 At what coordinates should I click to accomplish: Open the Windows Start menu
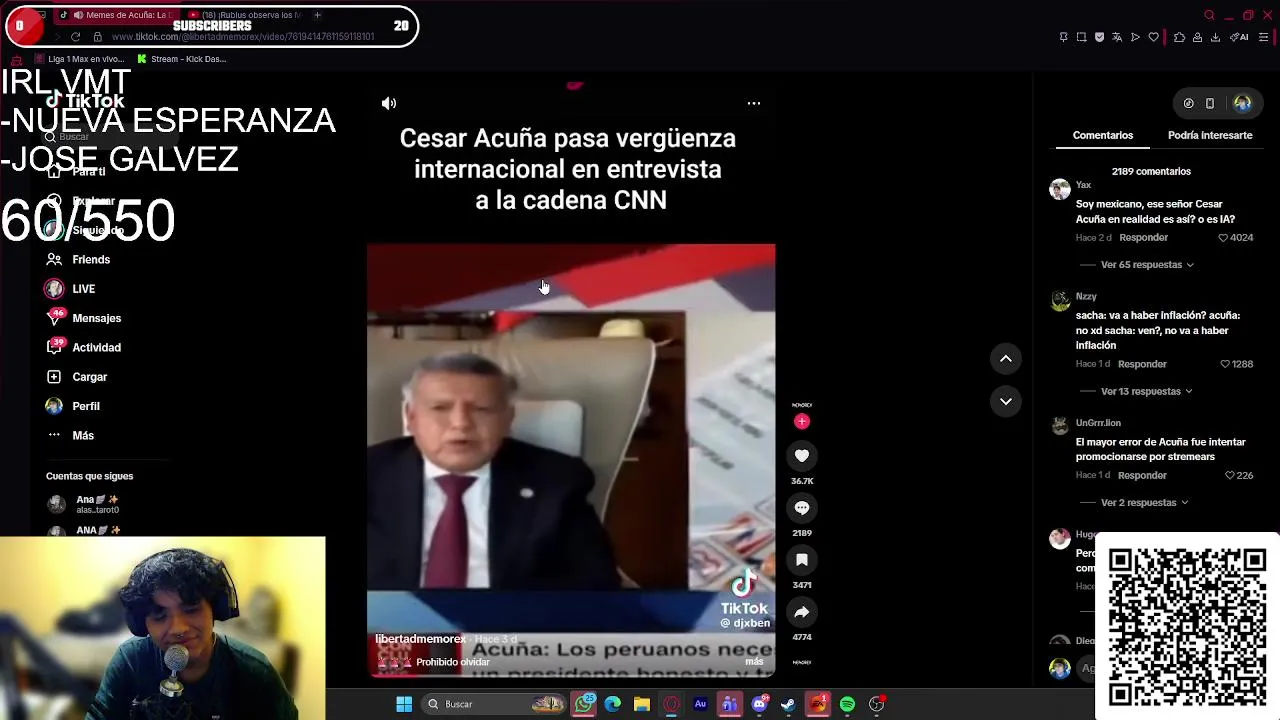pos(404,704)
